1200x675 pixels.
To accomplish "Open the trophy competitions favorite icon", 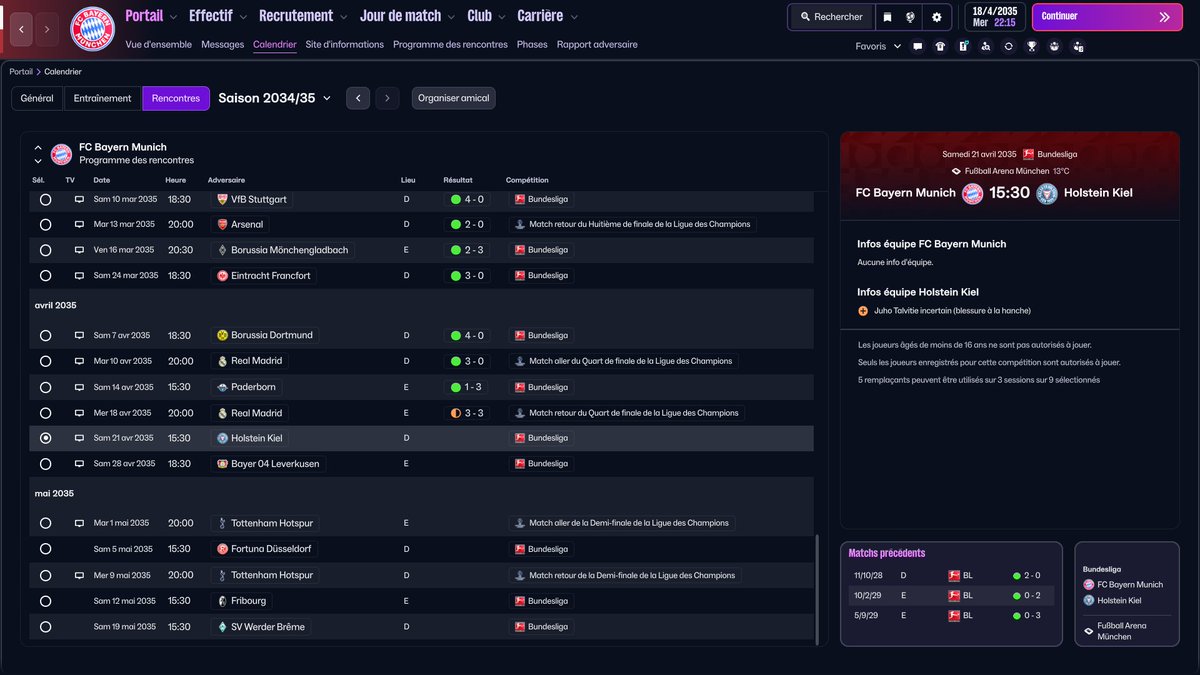I will point(1032,46).
